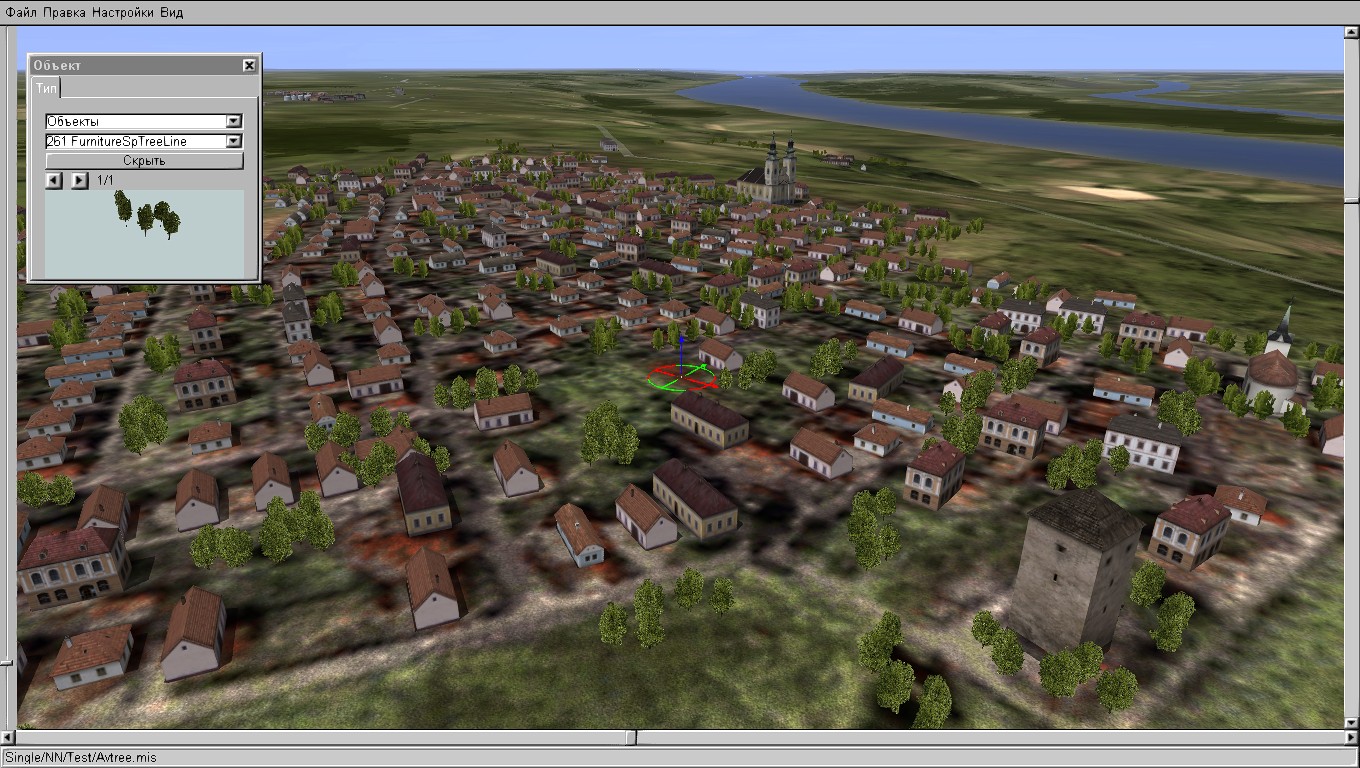1360x768 pixels.
Task: Expand the 261 FurnitureSpTreeLine dropdown
Action: click(234, 141)
